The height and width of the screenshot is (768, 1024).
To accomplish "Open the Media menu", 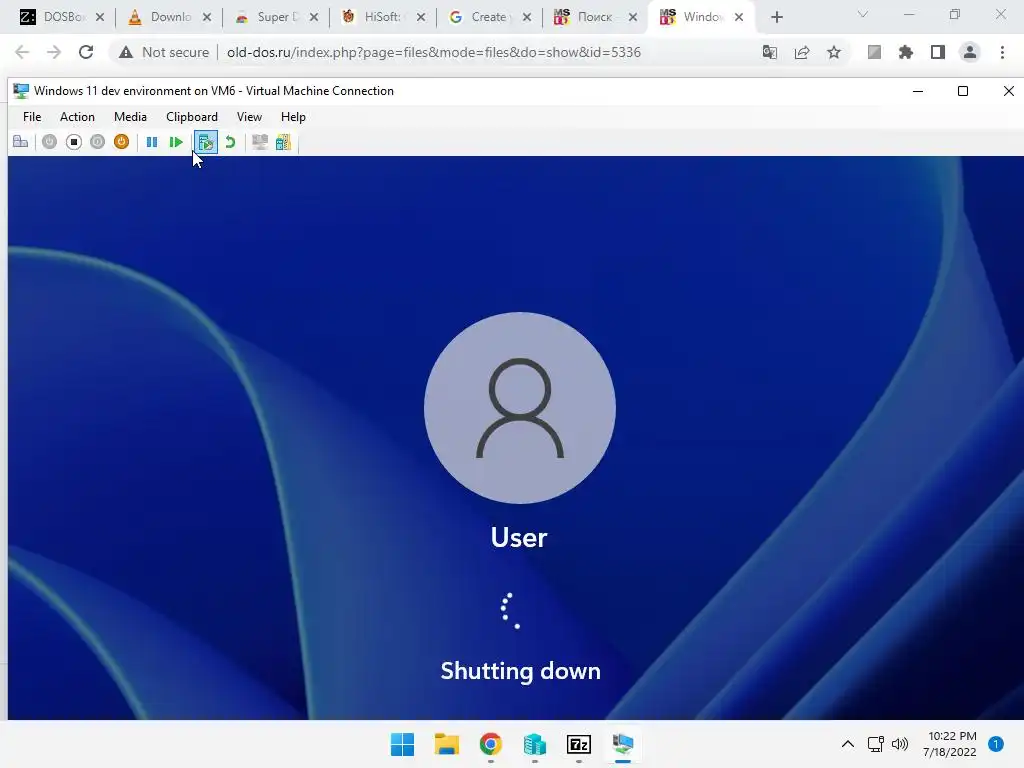I will tap(130, 117).
